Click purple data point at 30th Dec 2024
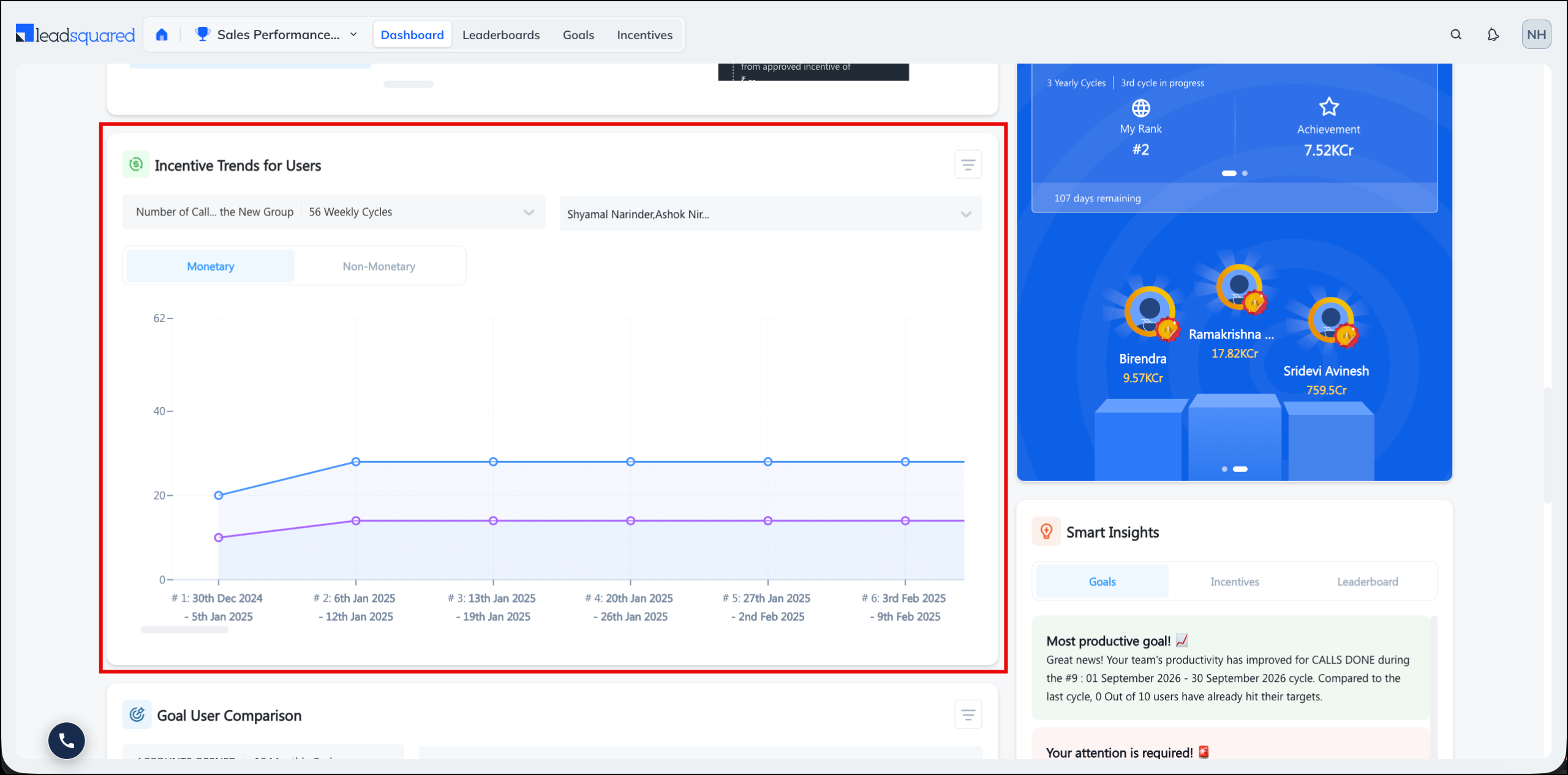 [219, 537]
